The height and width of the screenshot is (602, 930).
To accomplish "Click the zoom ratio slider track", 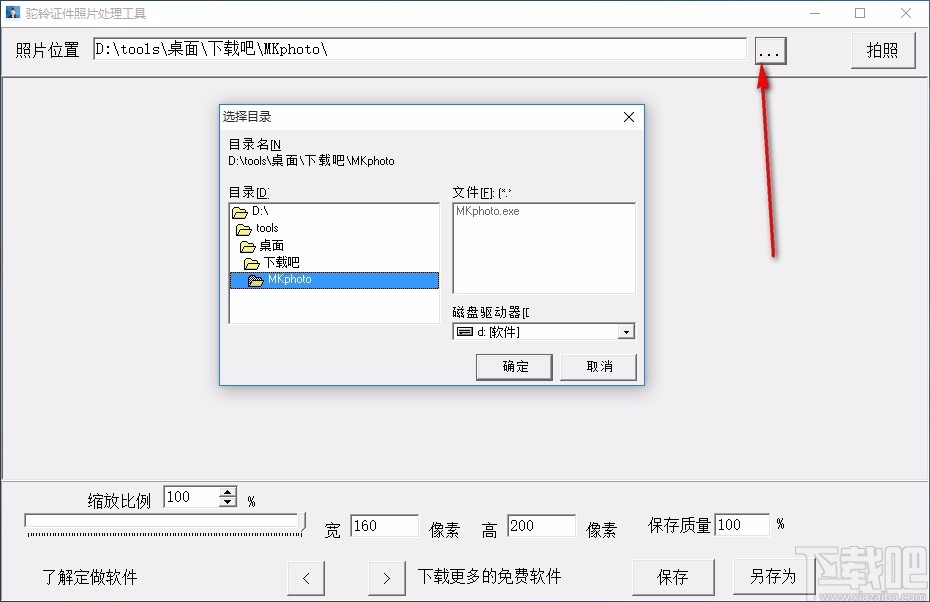I will pyautogui.click(x=160, y=521).
